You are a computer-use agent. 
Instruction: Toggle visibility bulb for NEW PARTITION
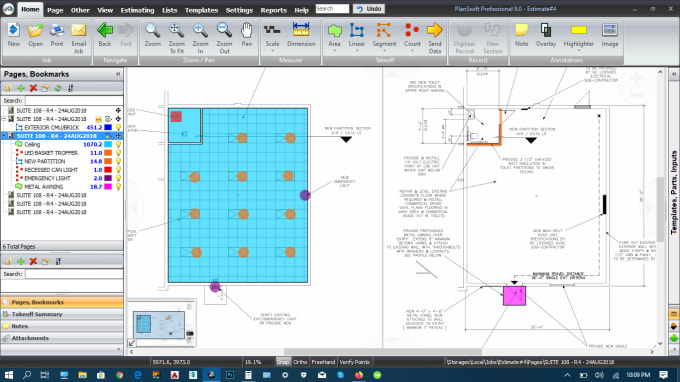click(x=118, y=161)
